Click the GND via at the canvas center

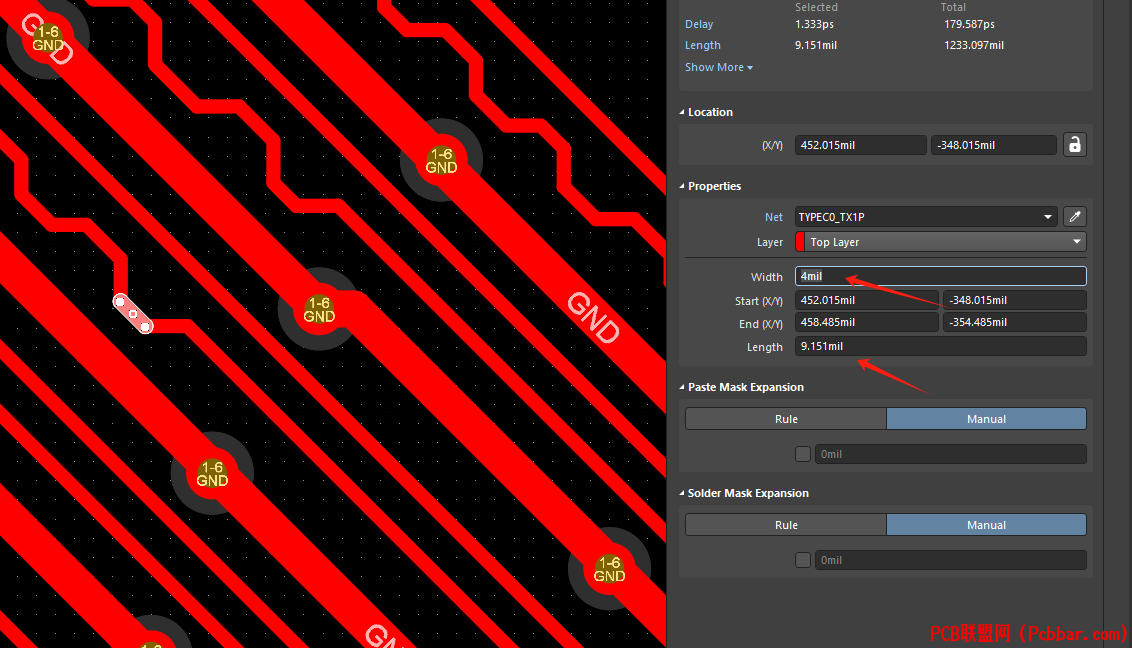(319, 309)
